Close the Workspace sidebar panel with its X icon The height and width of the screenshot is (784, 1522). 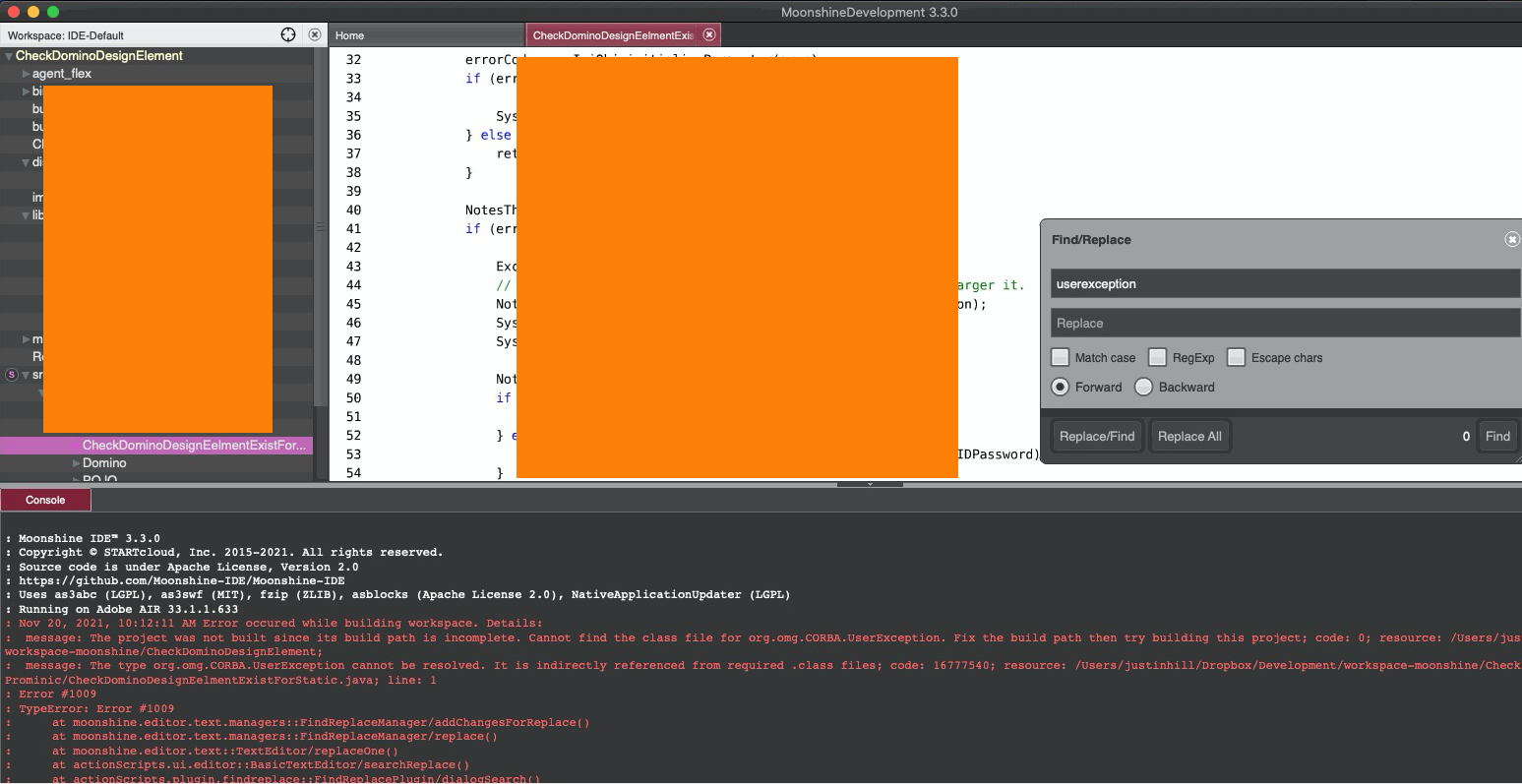(315, 34)
